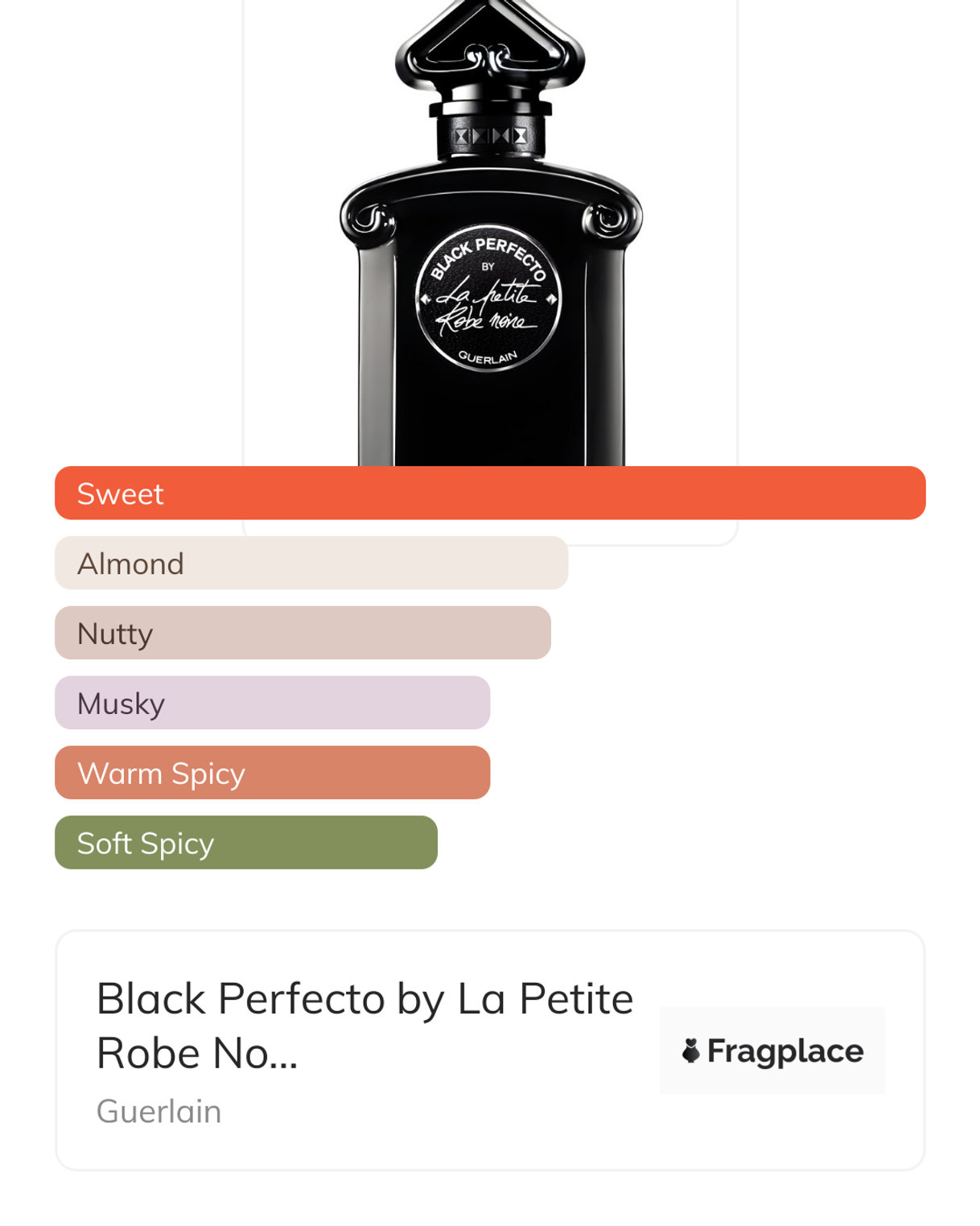The height and width of the screenshot is (1226, 980).
Task: Select the Almond accord bar
Action: click(x=311, y=563)
